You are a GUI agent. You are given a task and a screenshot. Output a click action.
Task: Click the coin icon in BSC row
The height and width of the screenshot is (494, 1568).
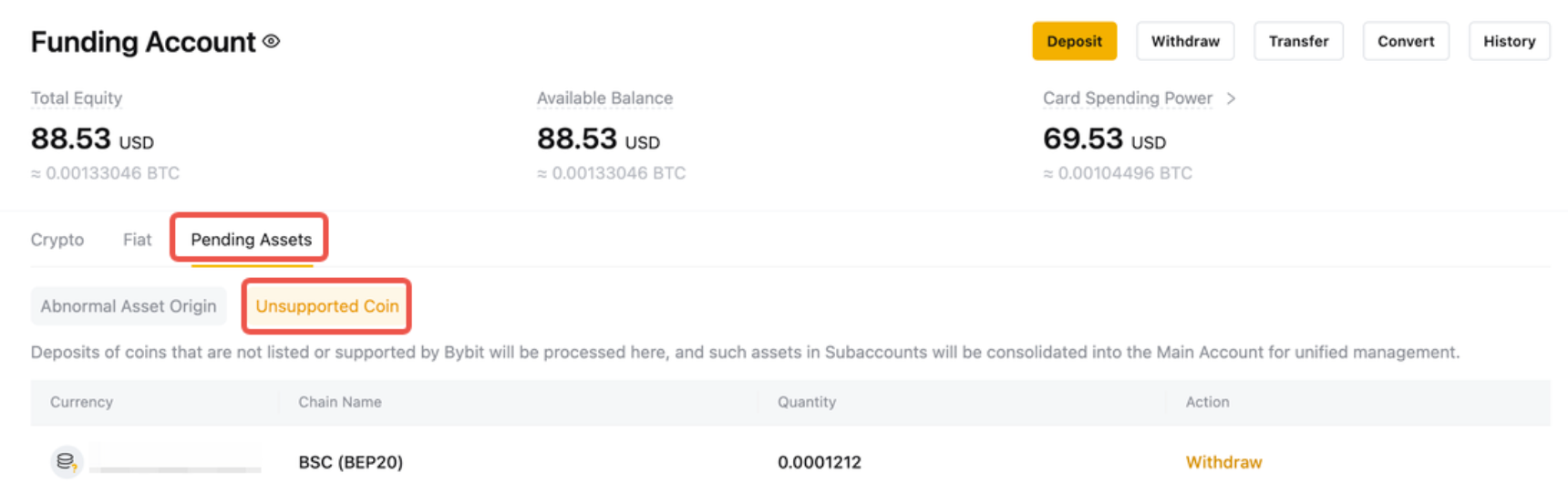[x=66, y=462]
